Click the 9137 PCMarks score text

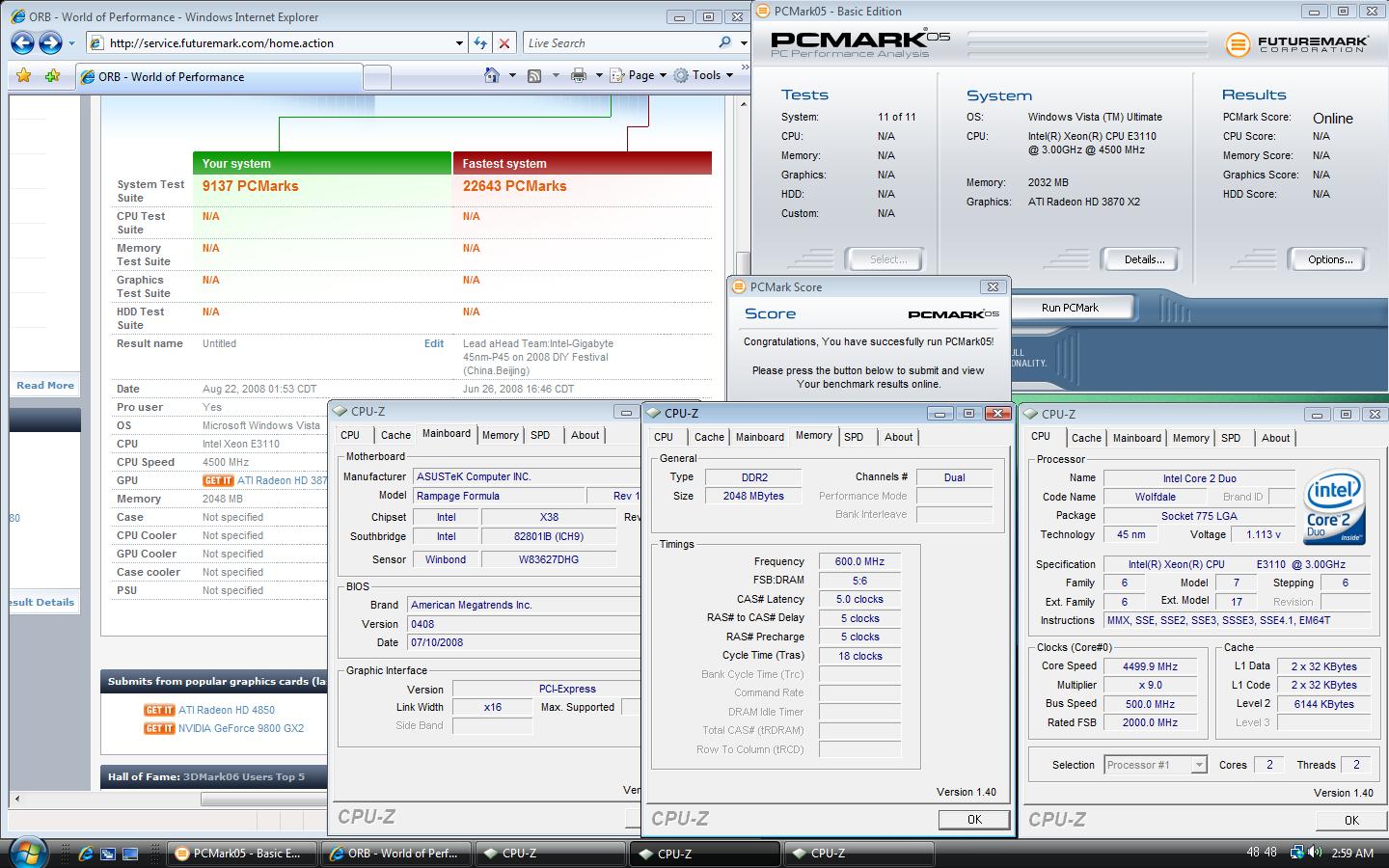(250, 186)
